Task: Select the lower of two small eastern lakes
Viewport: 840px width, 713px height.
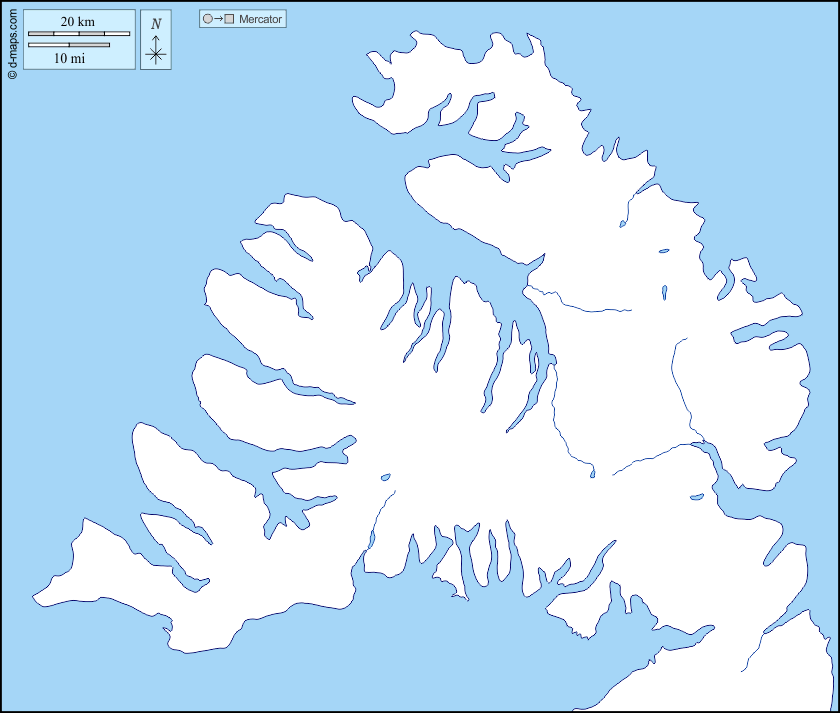Action: tap(664, 293)
